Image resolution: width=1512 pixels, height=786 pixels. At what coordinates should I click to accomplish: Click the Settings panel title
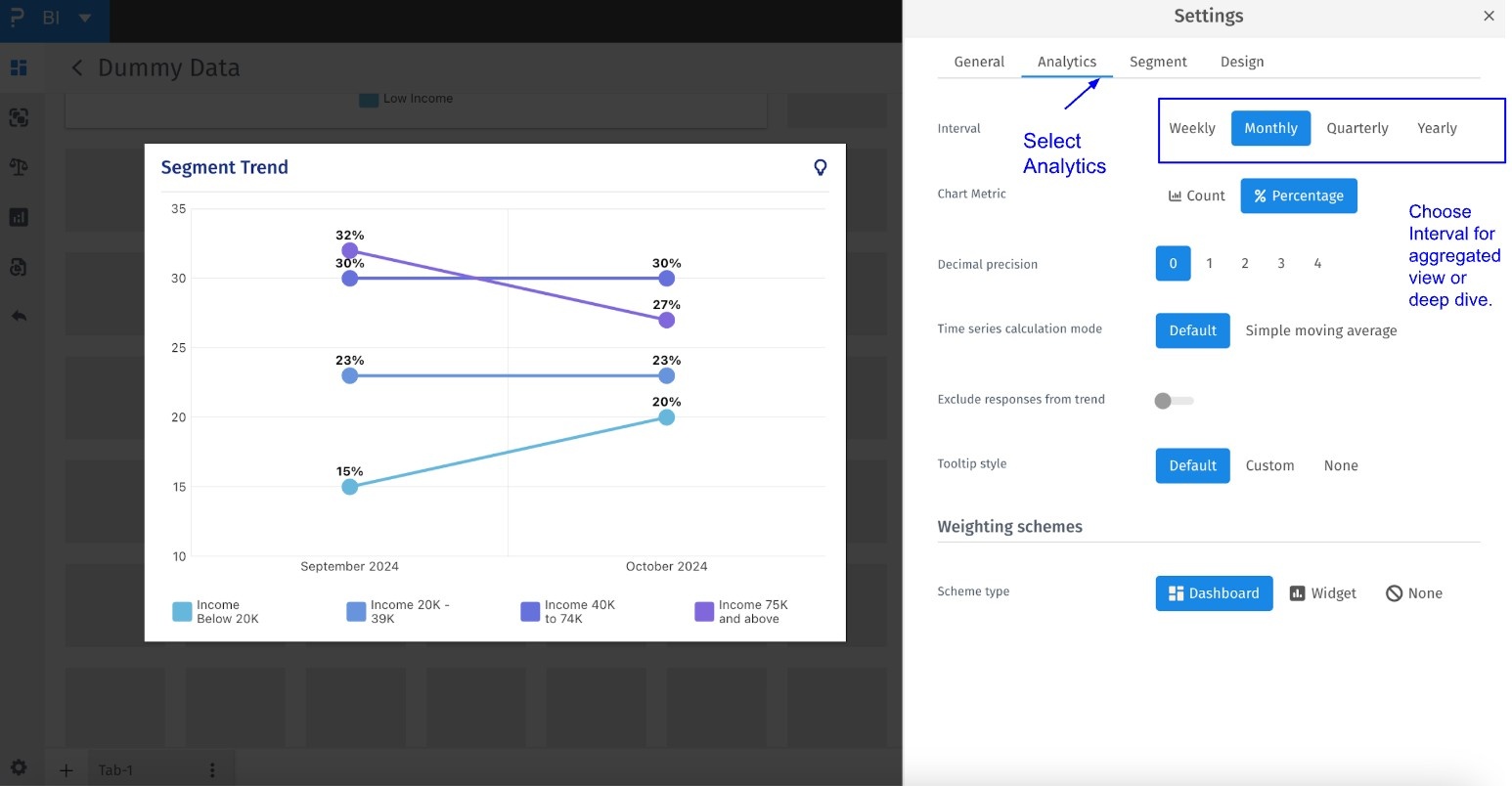pos(1209,16)
